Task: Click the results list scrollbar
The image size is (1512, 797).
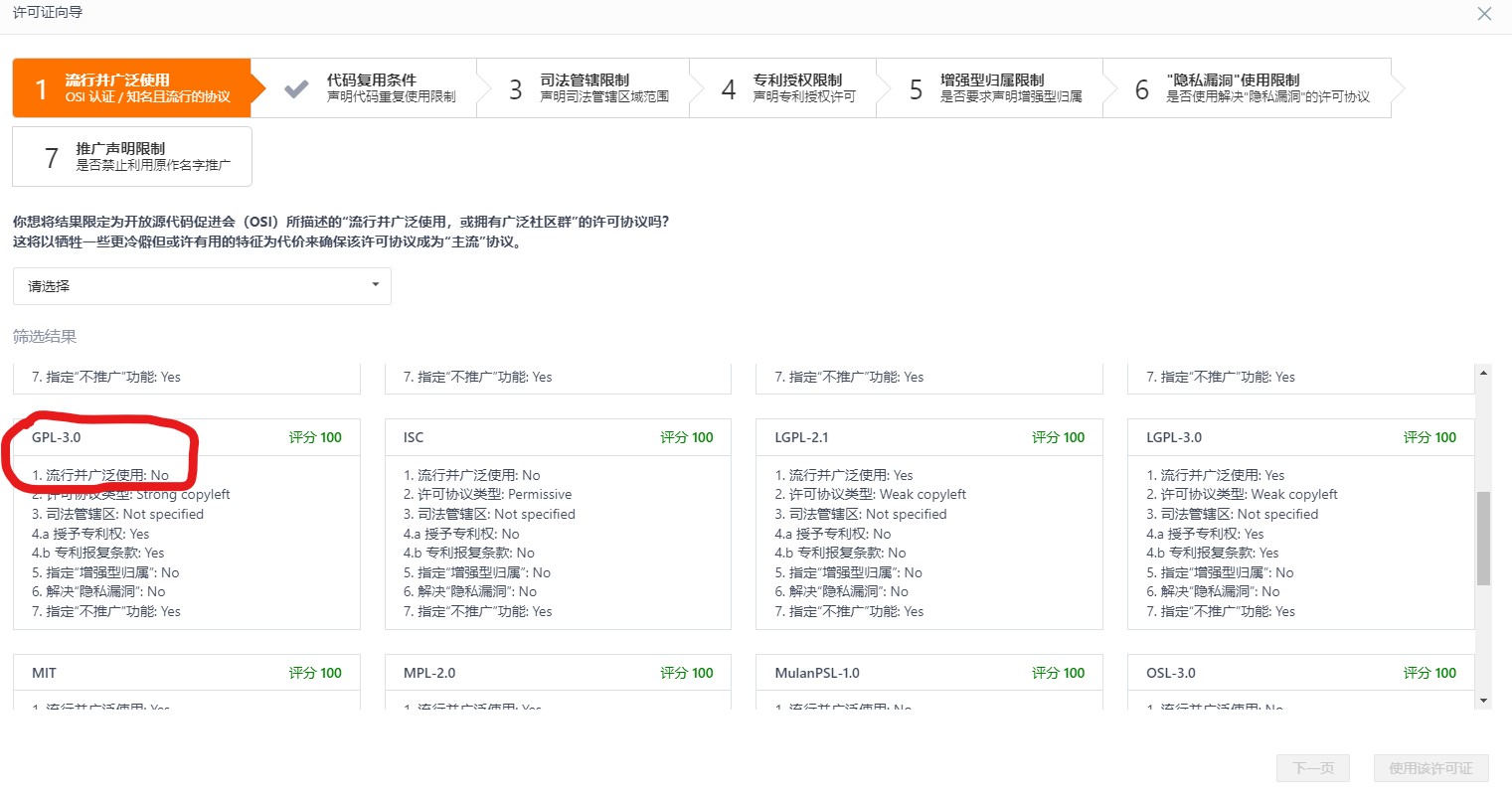Action: 1484,537
